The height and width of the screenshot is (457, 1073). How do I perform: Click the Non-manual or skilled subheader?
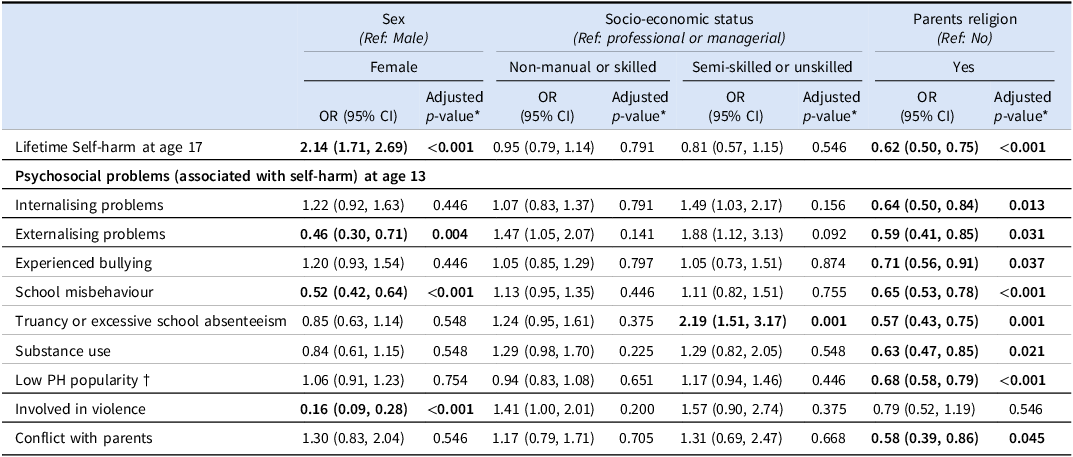(x=582, y=67)
